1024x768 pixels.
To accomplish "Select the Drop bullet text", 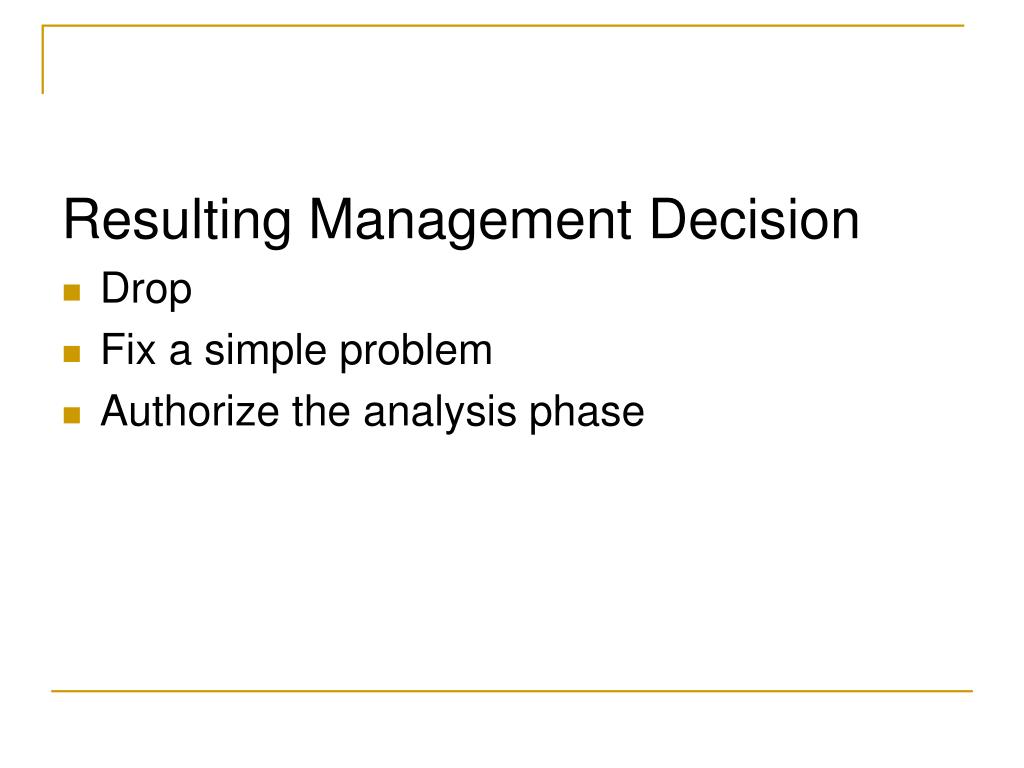I will (146, 289).
